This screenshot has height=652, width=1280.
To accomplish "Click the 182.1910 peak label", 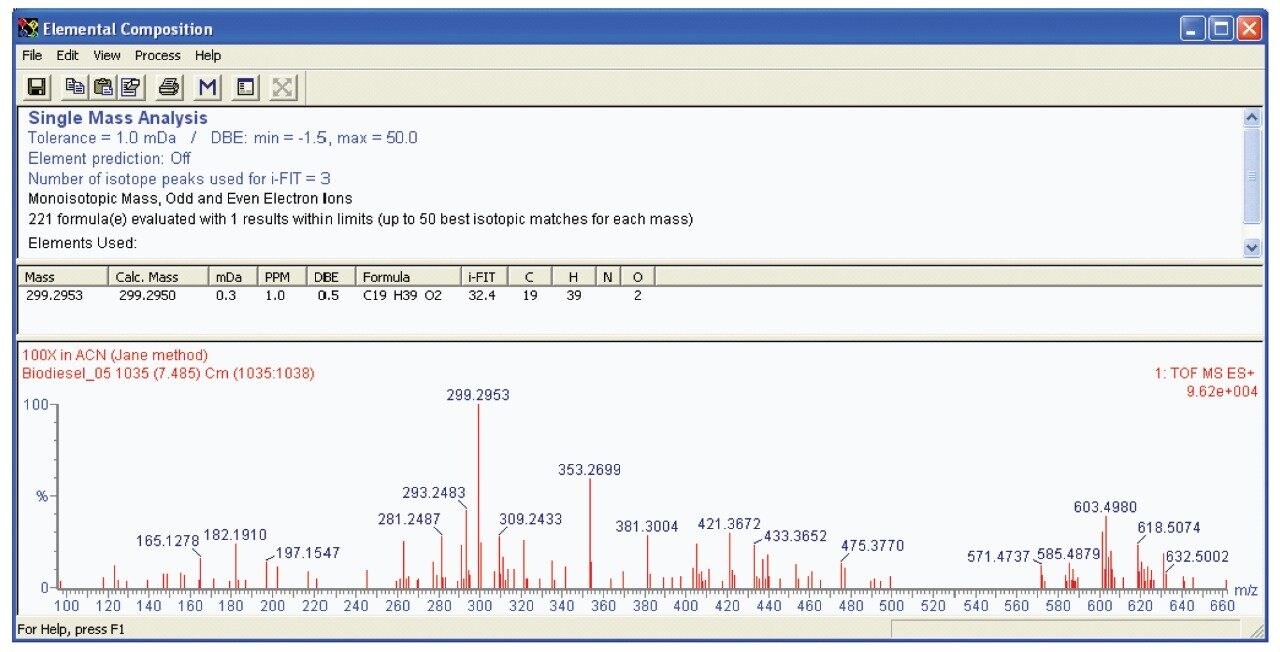I will [x=235, y=535].
